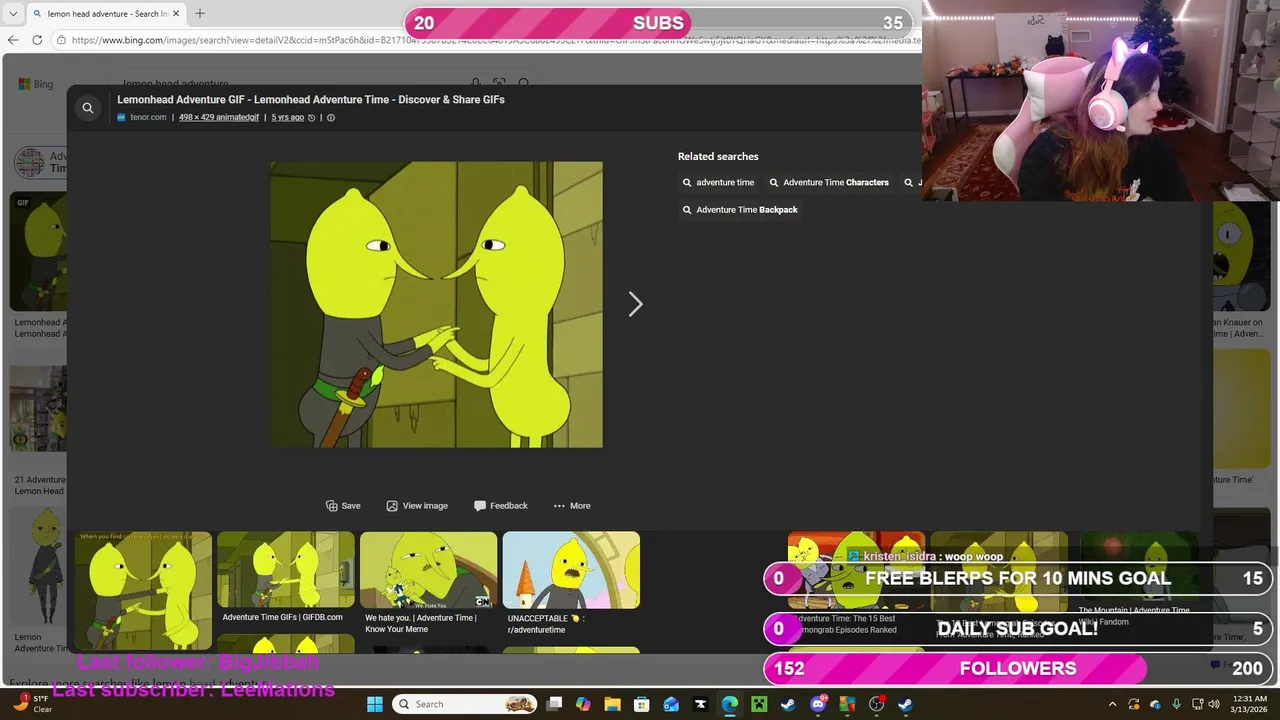Select related search 'Adventure Time Backpack'
Image resolution: width=1280 pixels, height=720 pixels.
tap(740, 209)
